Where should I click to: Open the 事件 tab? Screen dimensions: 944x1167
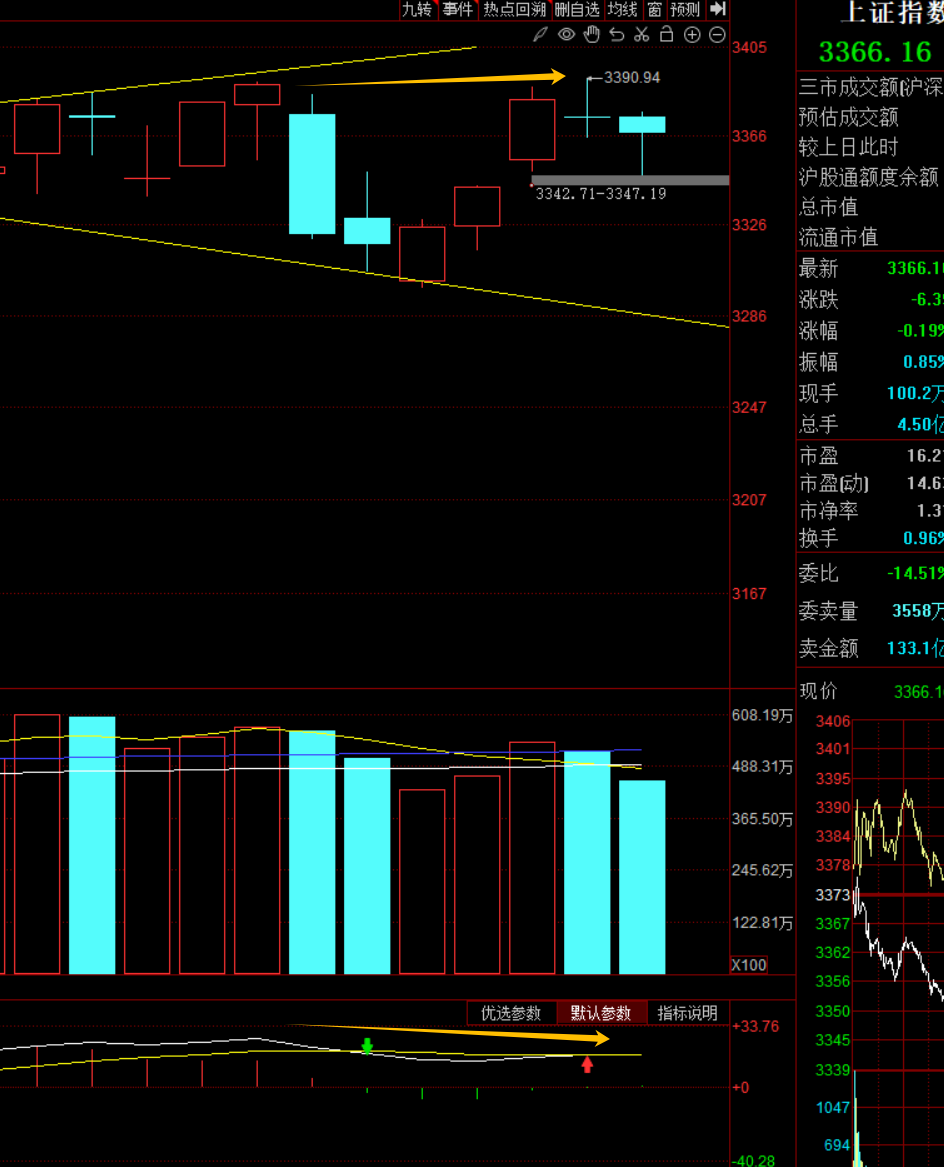[x=458, y=10]
